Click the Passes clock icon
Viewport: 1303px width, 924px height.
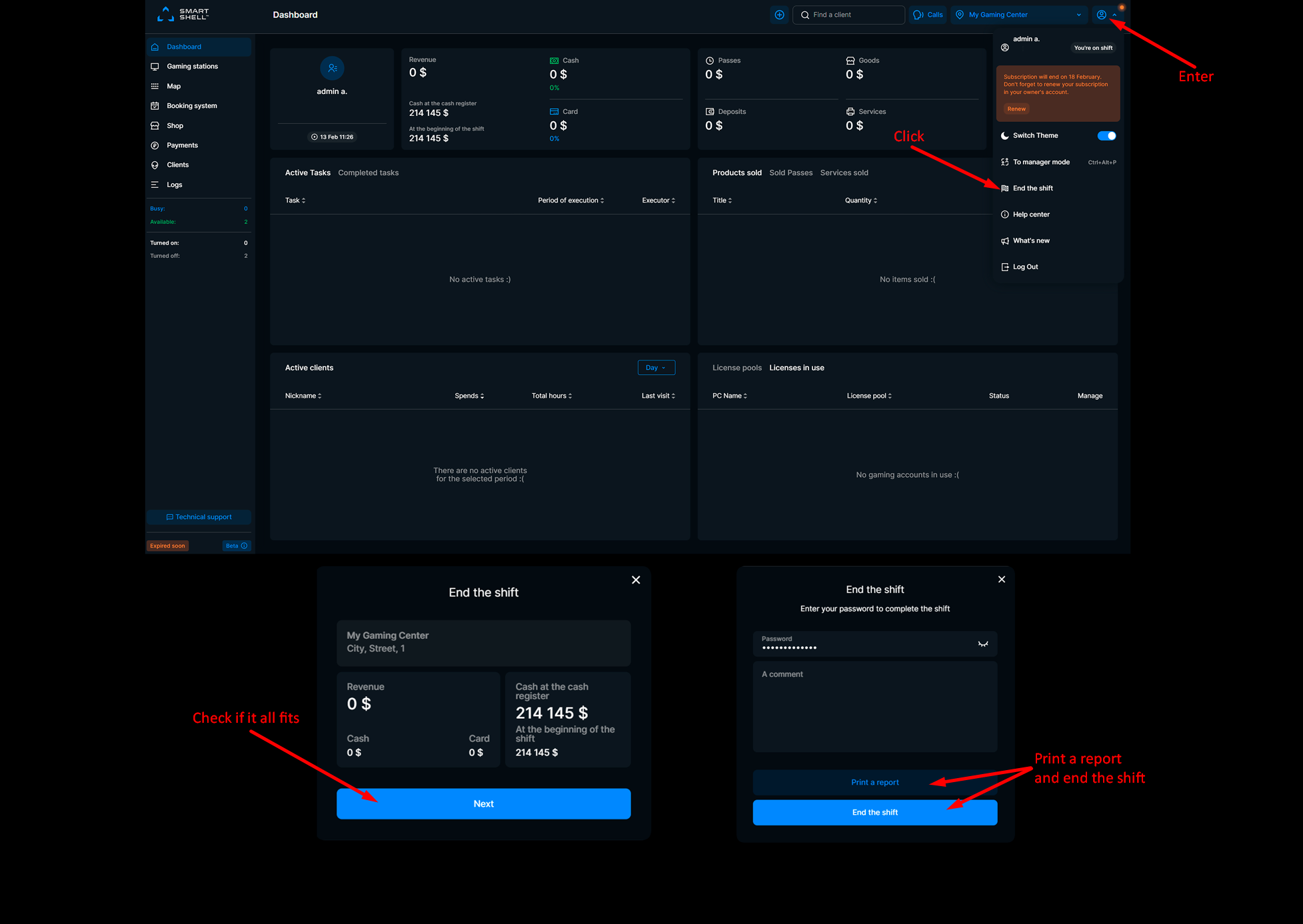(710, 61)
